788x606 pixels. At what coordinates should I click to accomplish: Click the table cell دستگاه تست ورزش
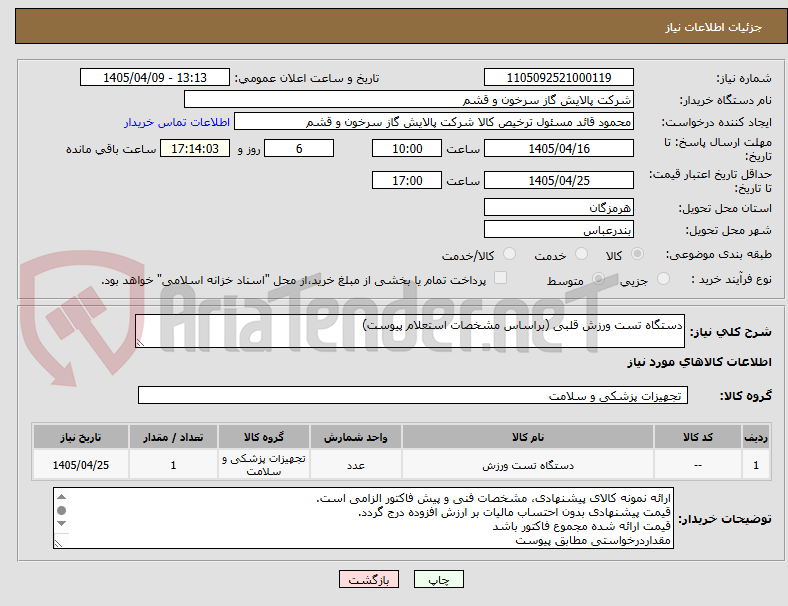click(528, 465)
